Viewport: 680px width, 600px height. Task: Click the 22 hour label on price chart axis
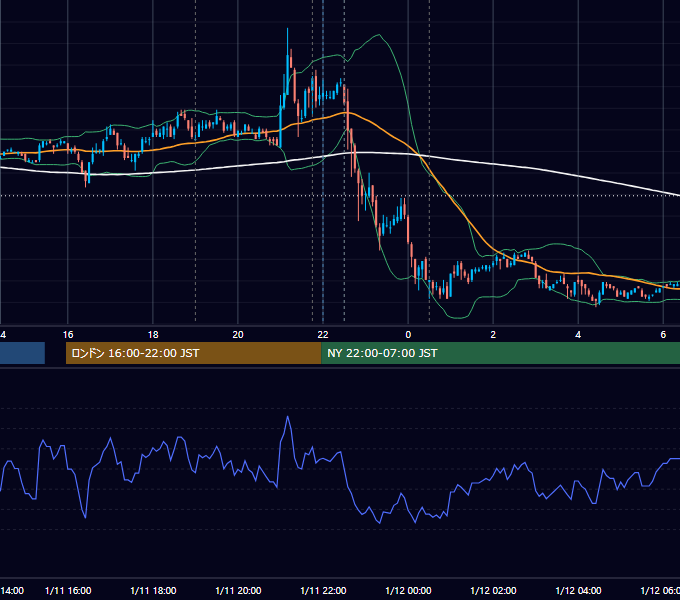tap(323, 335)
